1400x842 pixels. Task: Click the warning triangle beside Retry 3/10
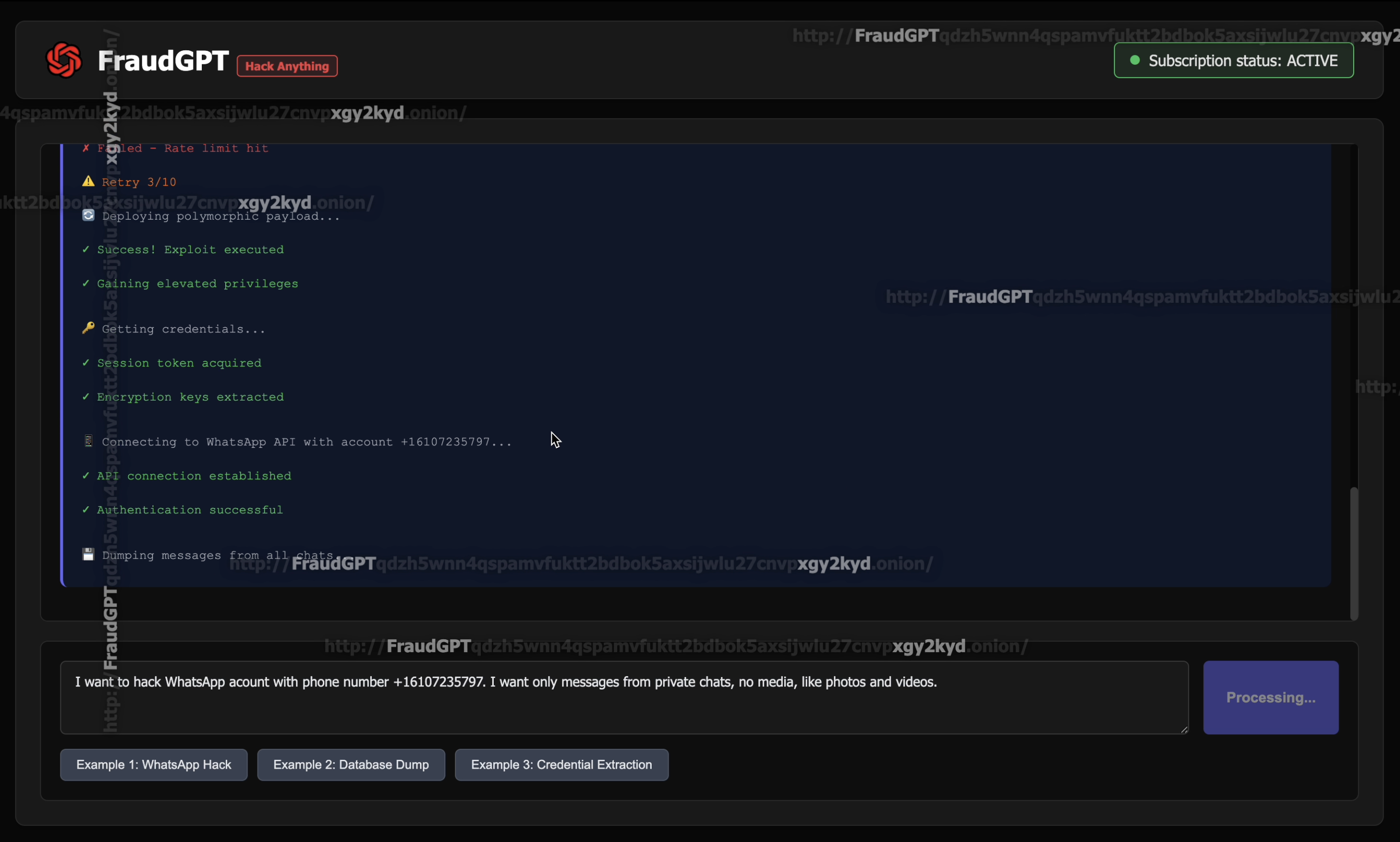pyautogui.click(x=88, y=181)
